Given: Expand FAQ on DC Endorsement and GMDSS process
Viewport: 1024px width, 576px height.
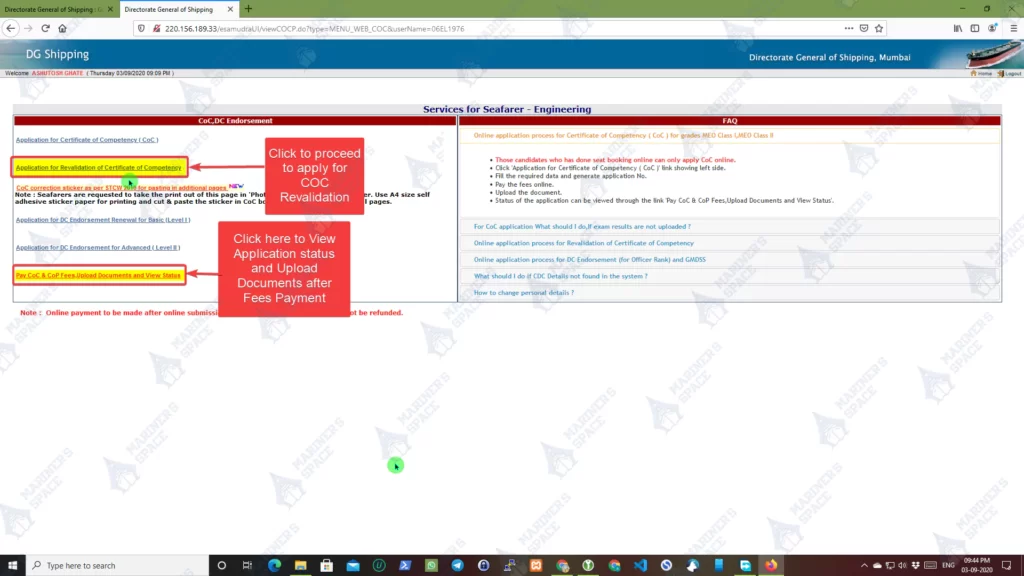Looking at the screenshot, I should [x=589, y=259].
